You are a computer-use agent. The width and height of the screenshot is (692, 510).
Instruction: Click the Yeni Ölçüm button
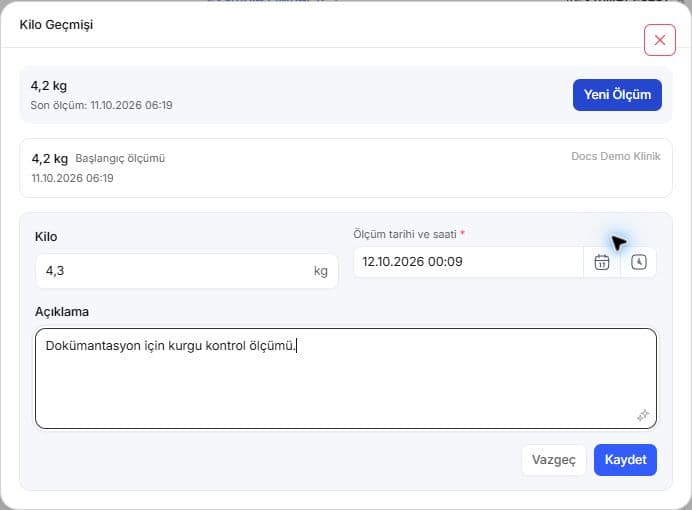[x=617, y=95]
